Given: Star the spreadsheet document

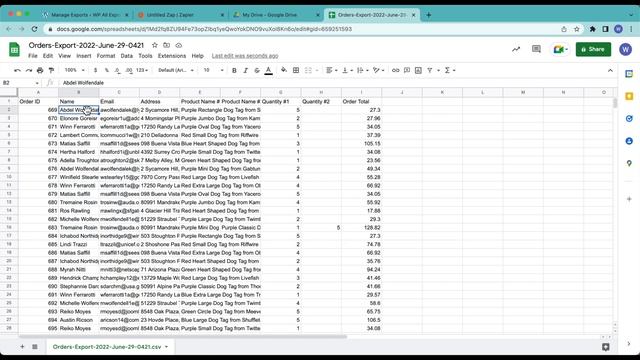Looking at the screenshot, I should [x=155, y=45].
